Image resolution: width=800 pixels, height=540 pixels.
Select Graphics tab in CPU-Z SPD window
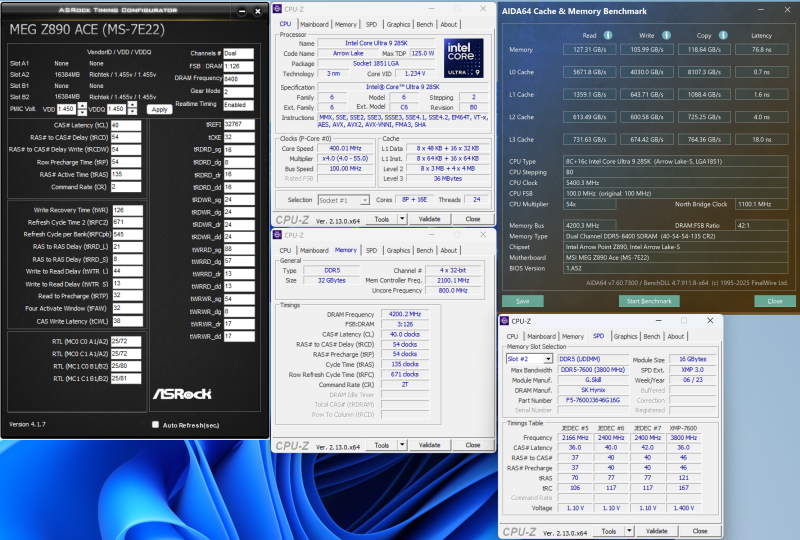pos(626,336)
